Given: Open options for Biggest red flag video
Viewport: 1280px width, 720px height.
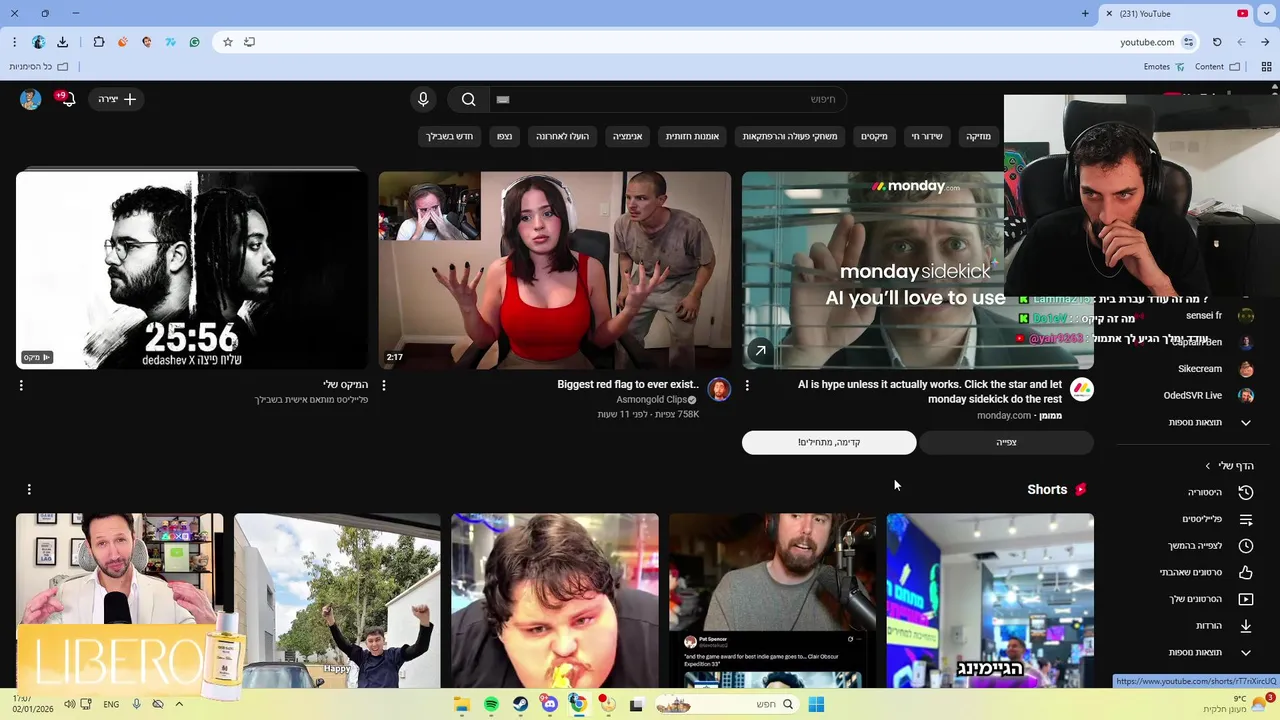Looking at the screenshot, I should pos(384,385).
